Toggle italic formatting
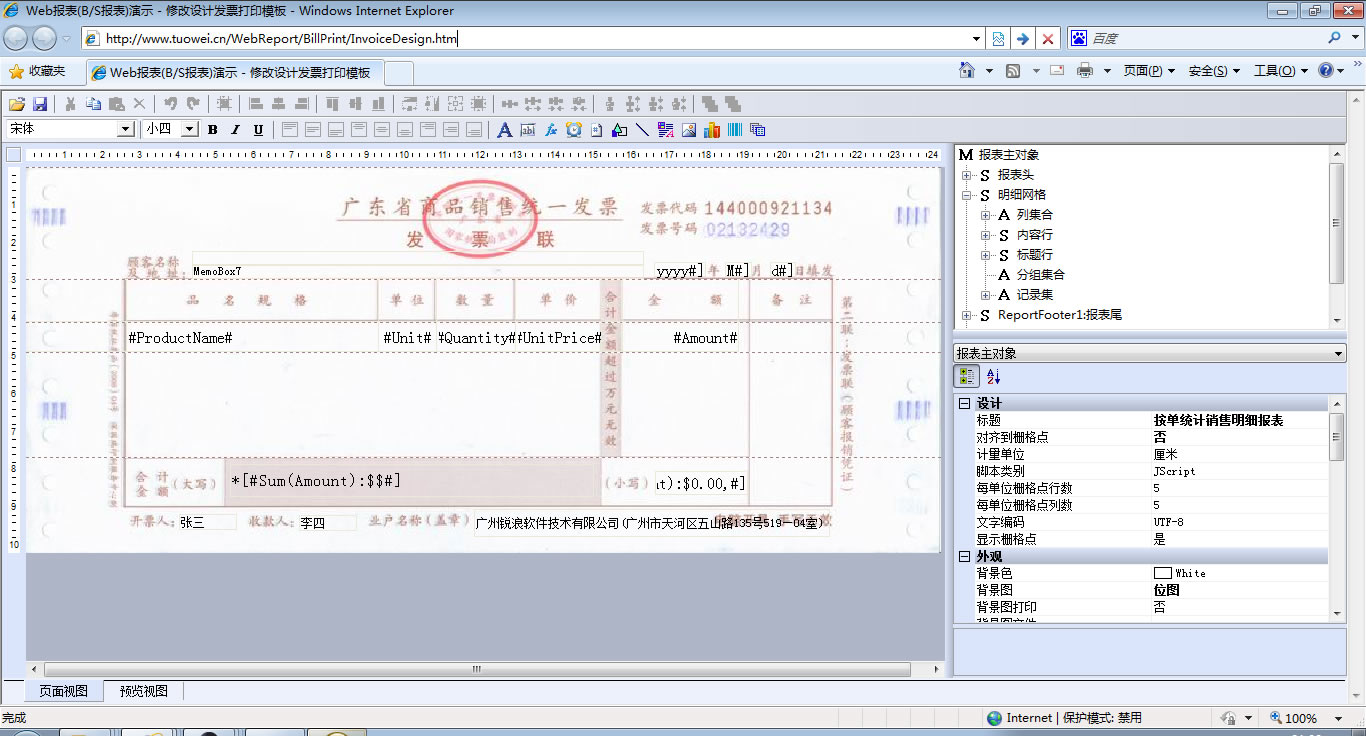Image resolution: width=1366 pixels, height=736 pixels. 235,129
